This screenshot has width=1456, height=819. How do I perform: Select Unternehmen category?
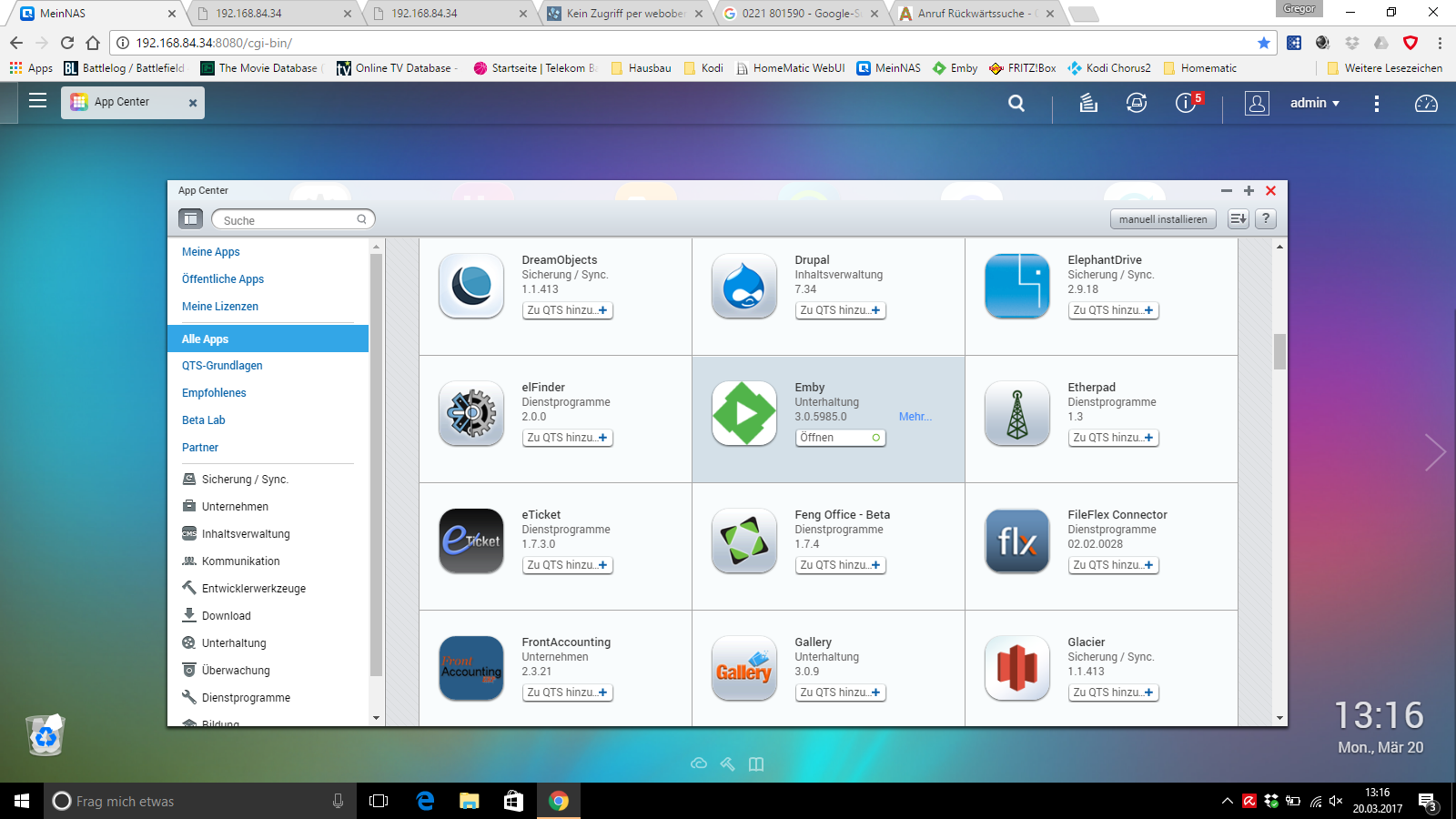coord(225,507)
